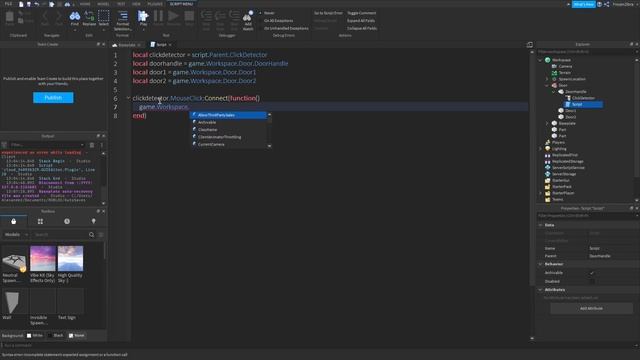This screenshot has height=360, width=640.
Task: Select Black background radio option
Action: point(55,336)
